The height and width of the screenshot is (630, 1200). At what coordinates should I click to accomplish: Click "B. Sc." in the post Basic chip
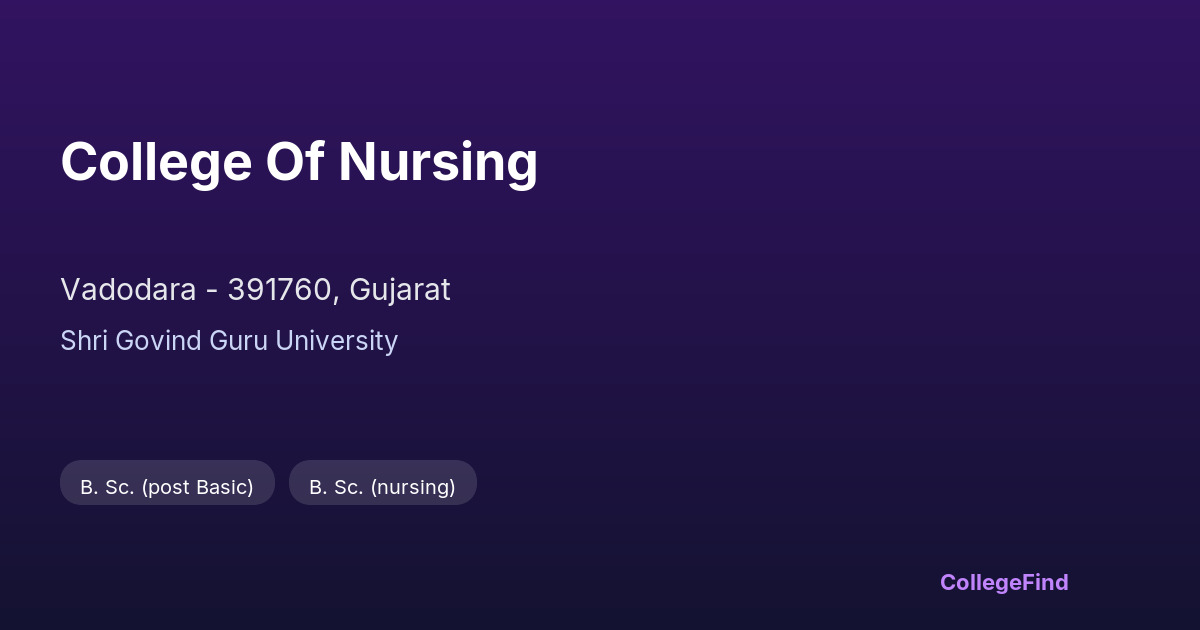click(107, 487)
